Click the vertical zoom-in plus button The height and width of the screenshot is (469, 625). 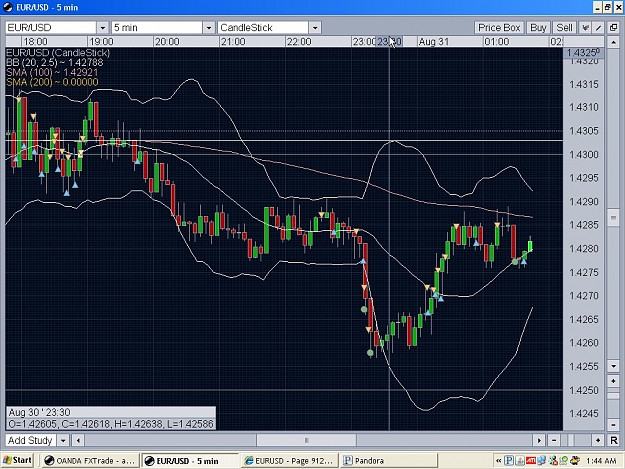coord(613,381)
